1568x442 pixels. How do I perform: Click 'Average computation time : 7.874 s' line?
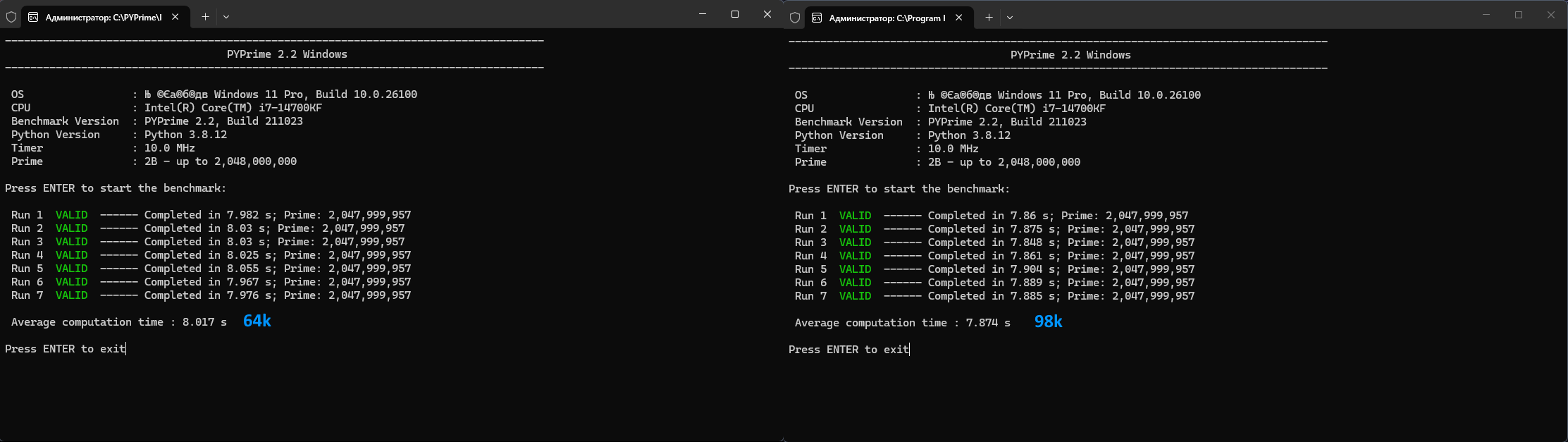click(x=903, y=323)
